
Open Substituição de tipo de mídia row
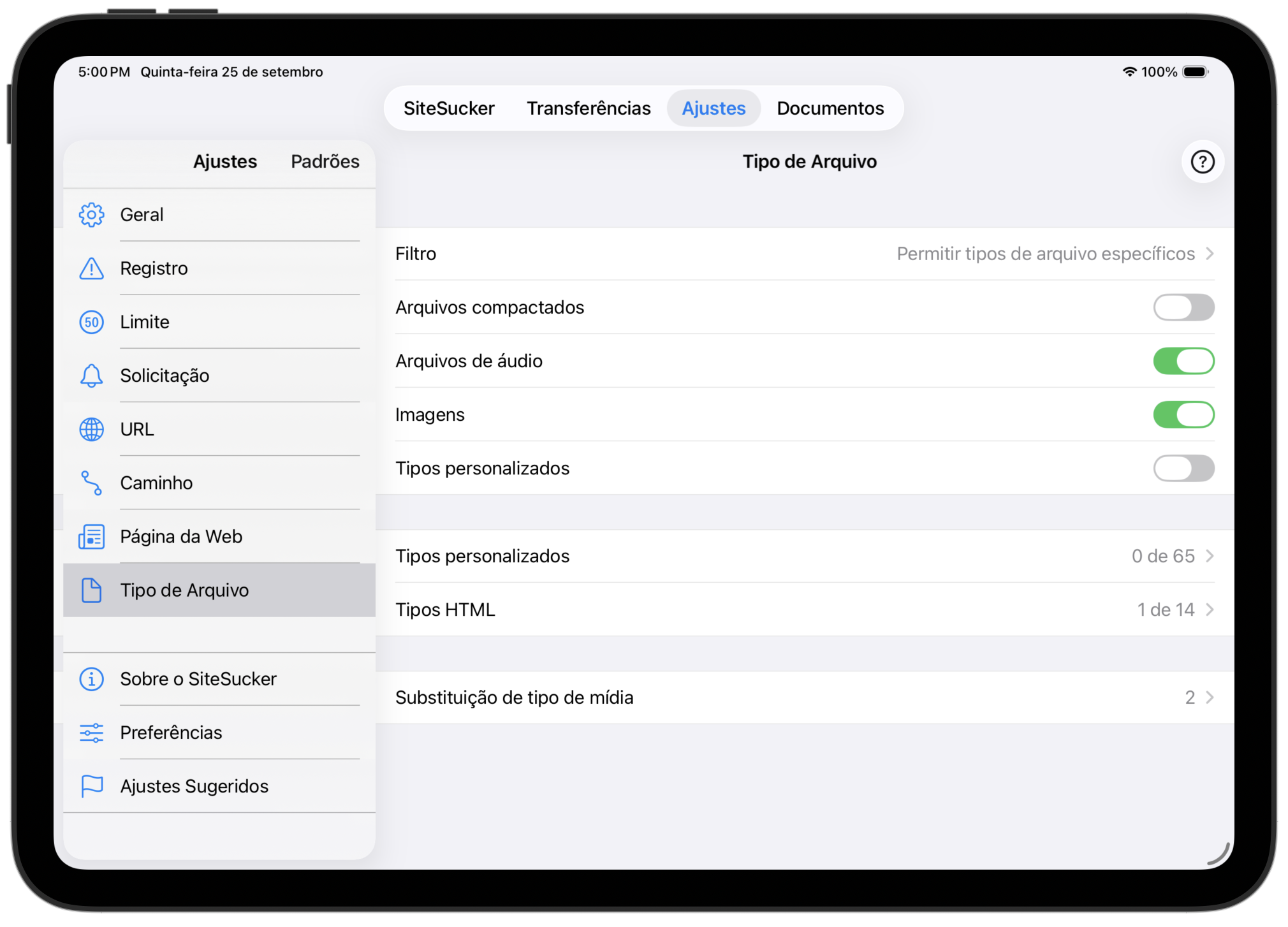803,697
